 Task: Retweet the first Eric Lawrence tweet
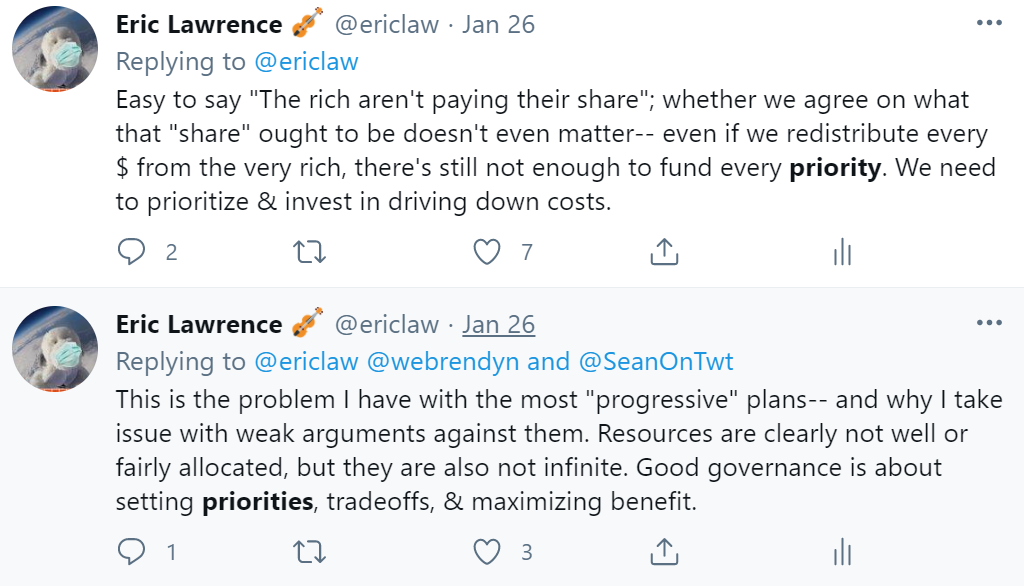tap(310, 253)
